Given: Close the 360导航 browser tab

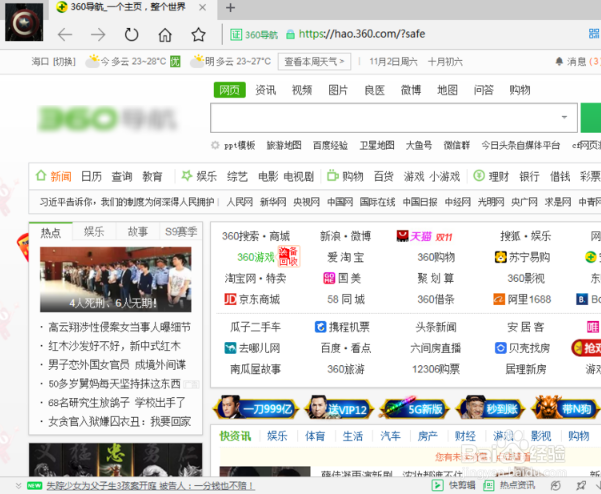Looking at the screenshot, I should pyautogui.click(x=202, y=7).
